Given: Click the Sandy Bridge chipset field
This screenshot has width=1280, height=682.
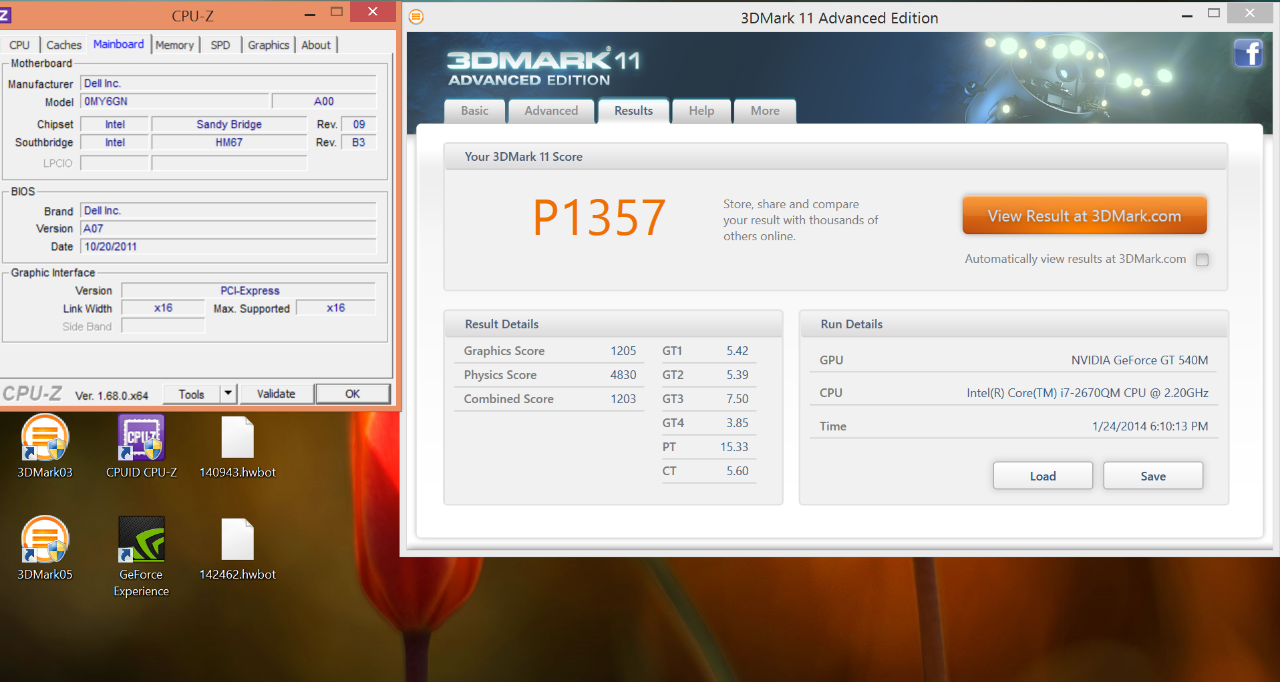Looking at the screenshot, I should tap(229, 125).
